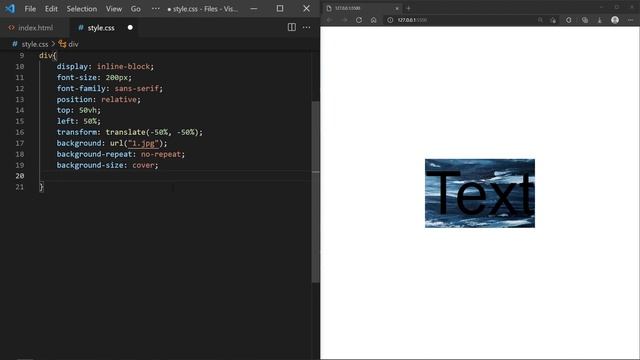
Task: Click the browser extension icon left of Collections
Action: (569, 20)
